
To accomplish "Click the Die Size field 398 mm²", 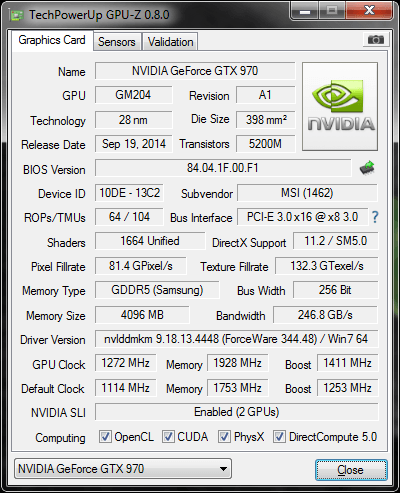I will [265, 120].
